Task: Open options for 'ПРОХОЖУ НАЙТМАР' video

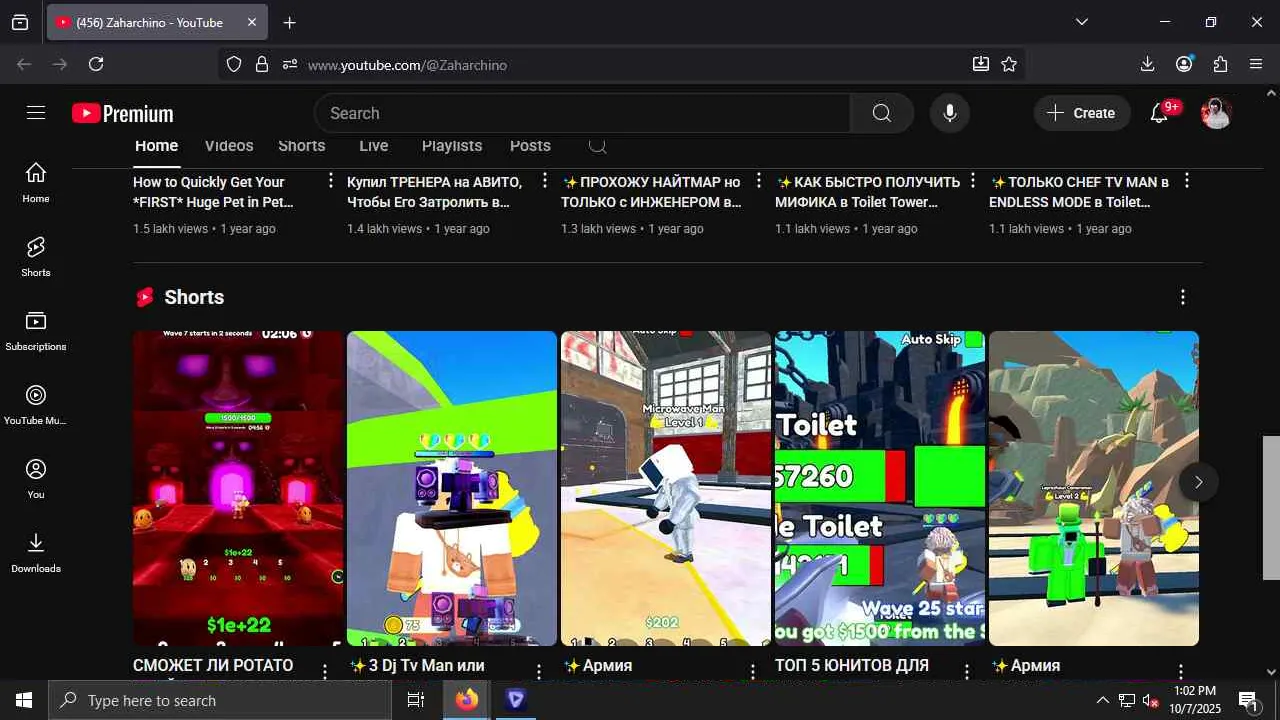Action: (759, 181)
